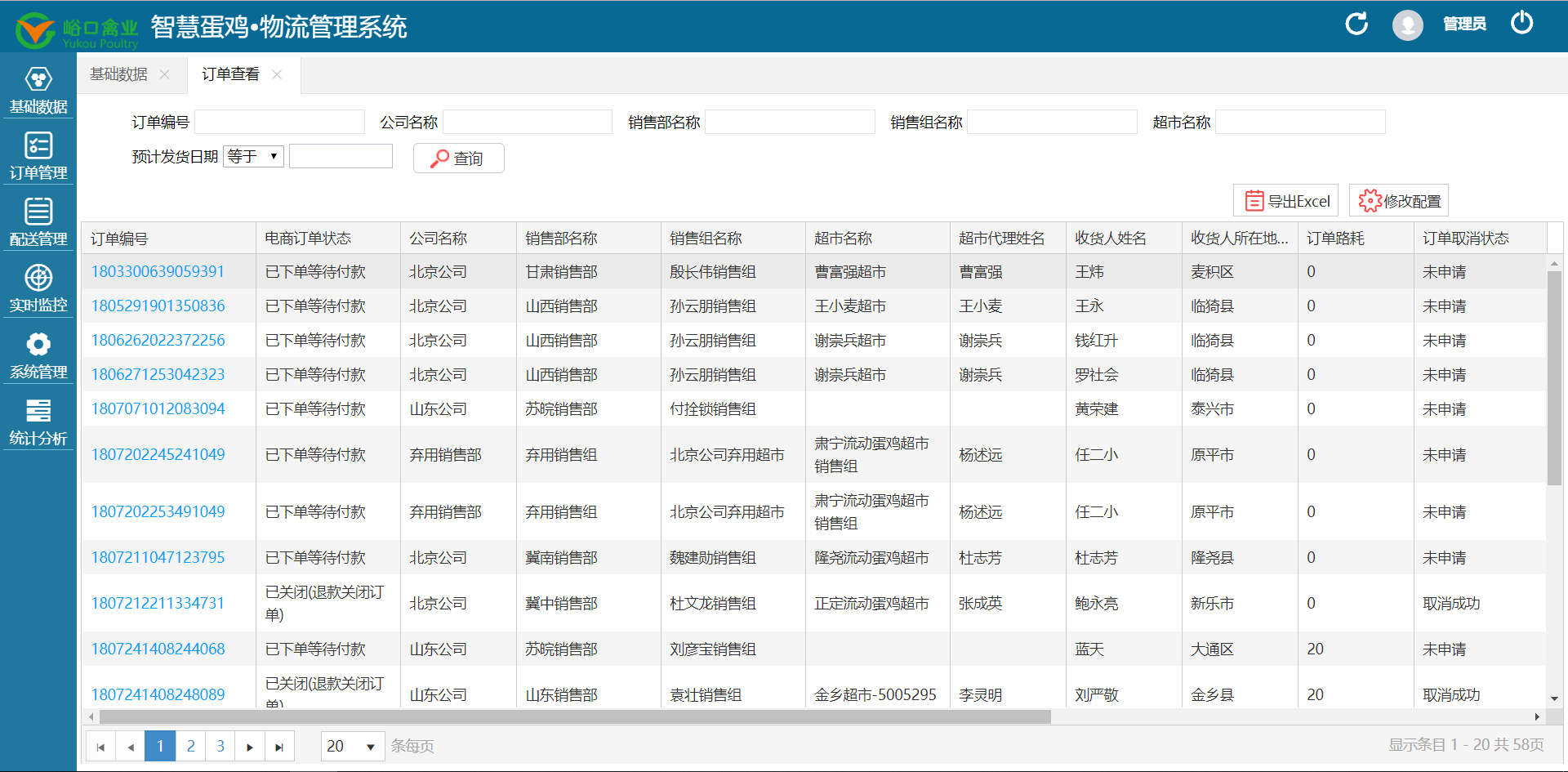Click the refresh icon in the header
The height and width of the screenshot is (772, 1568).
1356,24
